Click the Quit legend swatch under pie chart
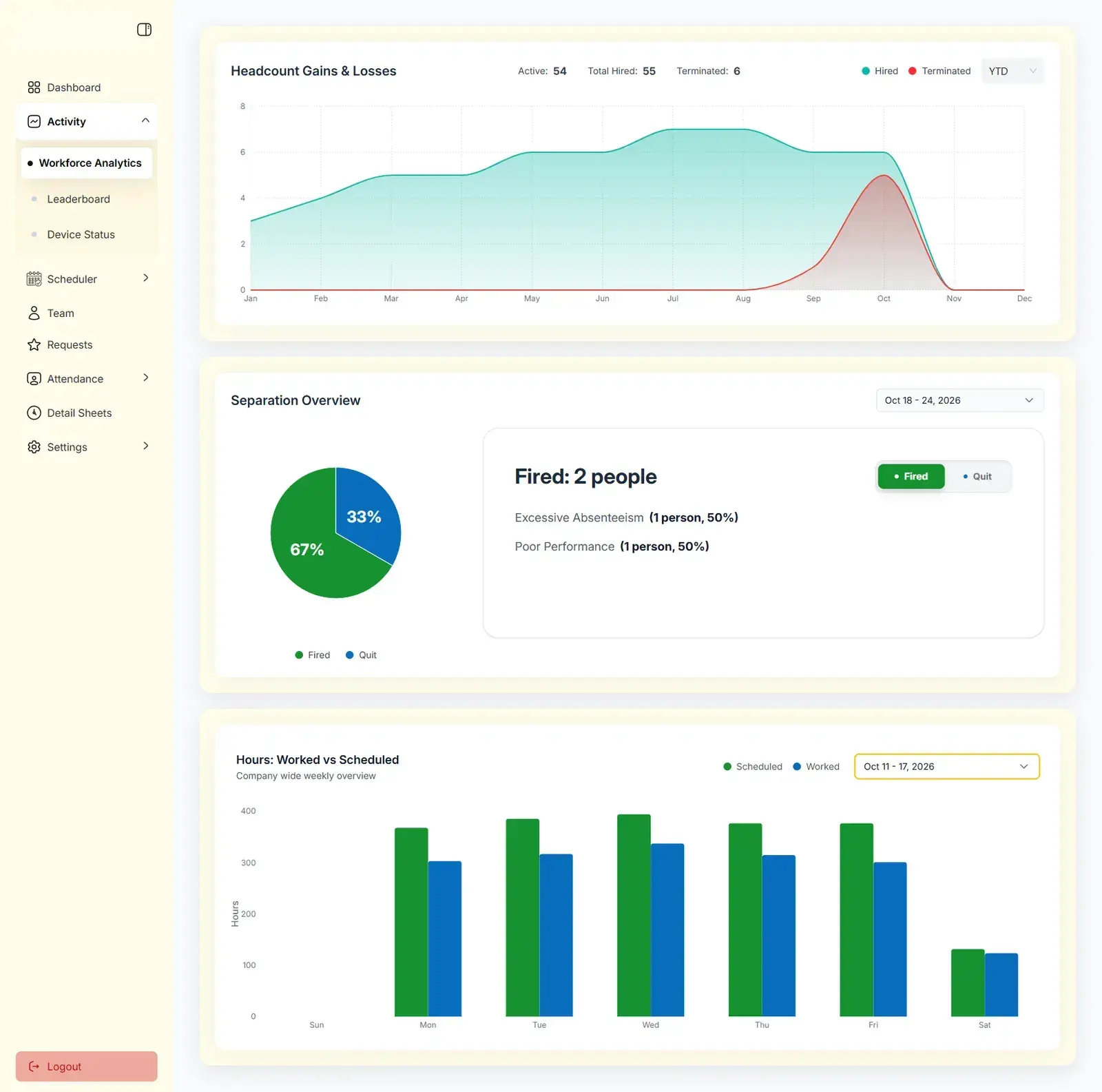The height and width of the screenshot is (1092, 1102). [350, 655]
